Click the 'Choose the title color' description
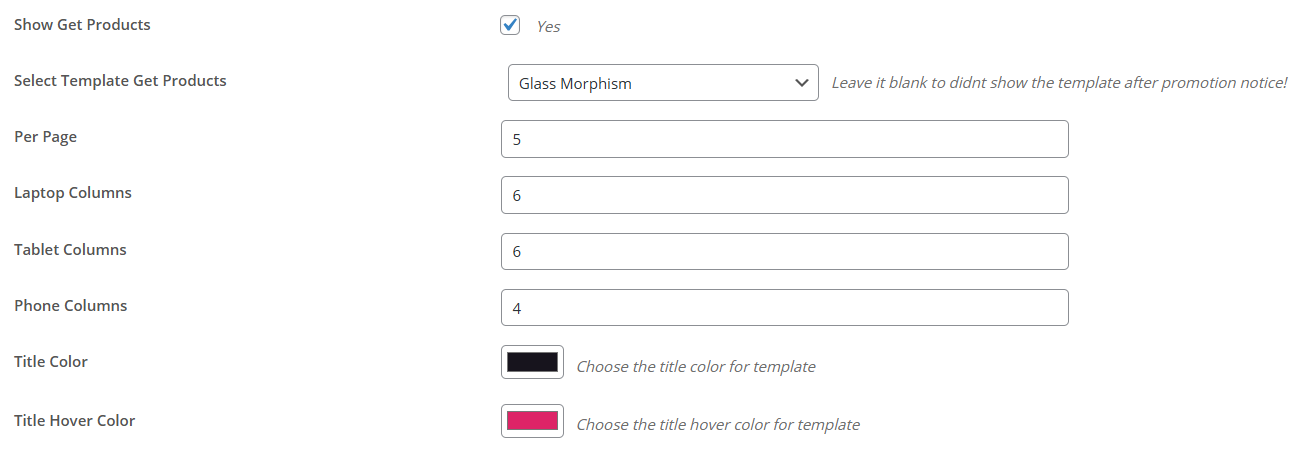Screen dimensions: 1295x450 click(695, 367)
